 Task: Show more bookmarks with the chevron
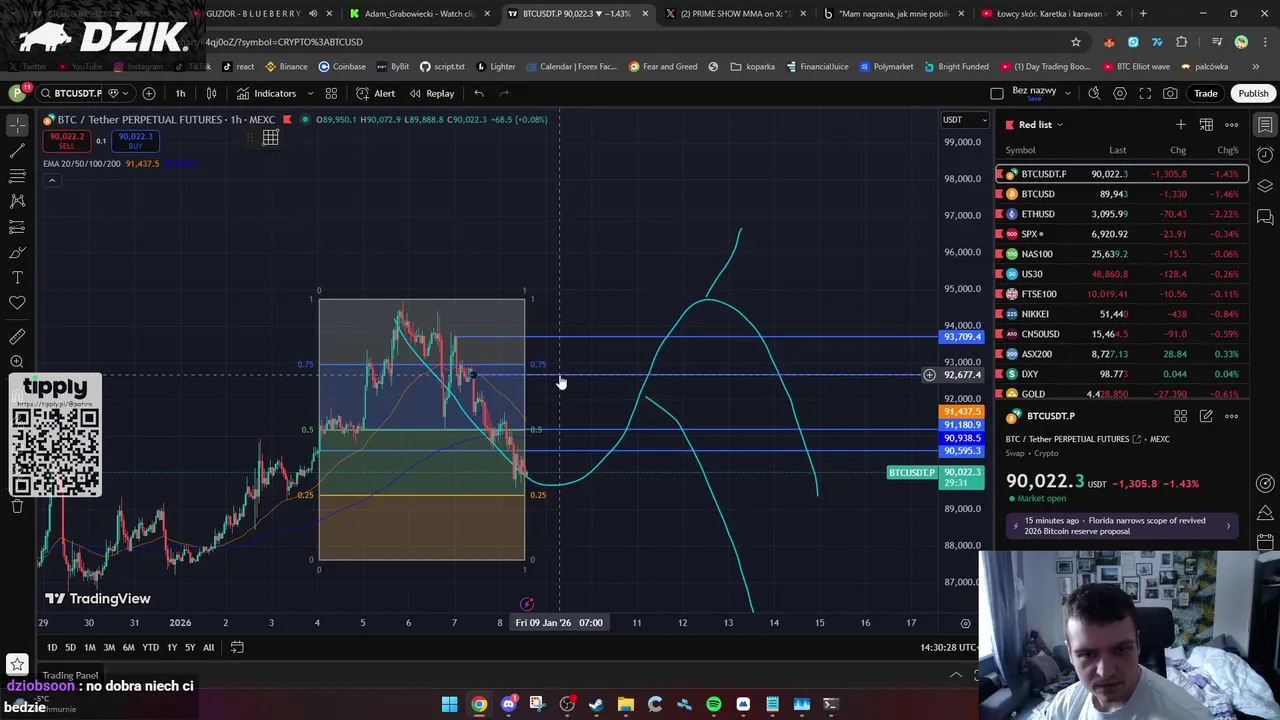tap(1256, 66)
